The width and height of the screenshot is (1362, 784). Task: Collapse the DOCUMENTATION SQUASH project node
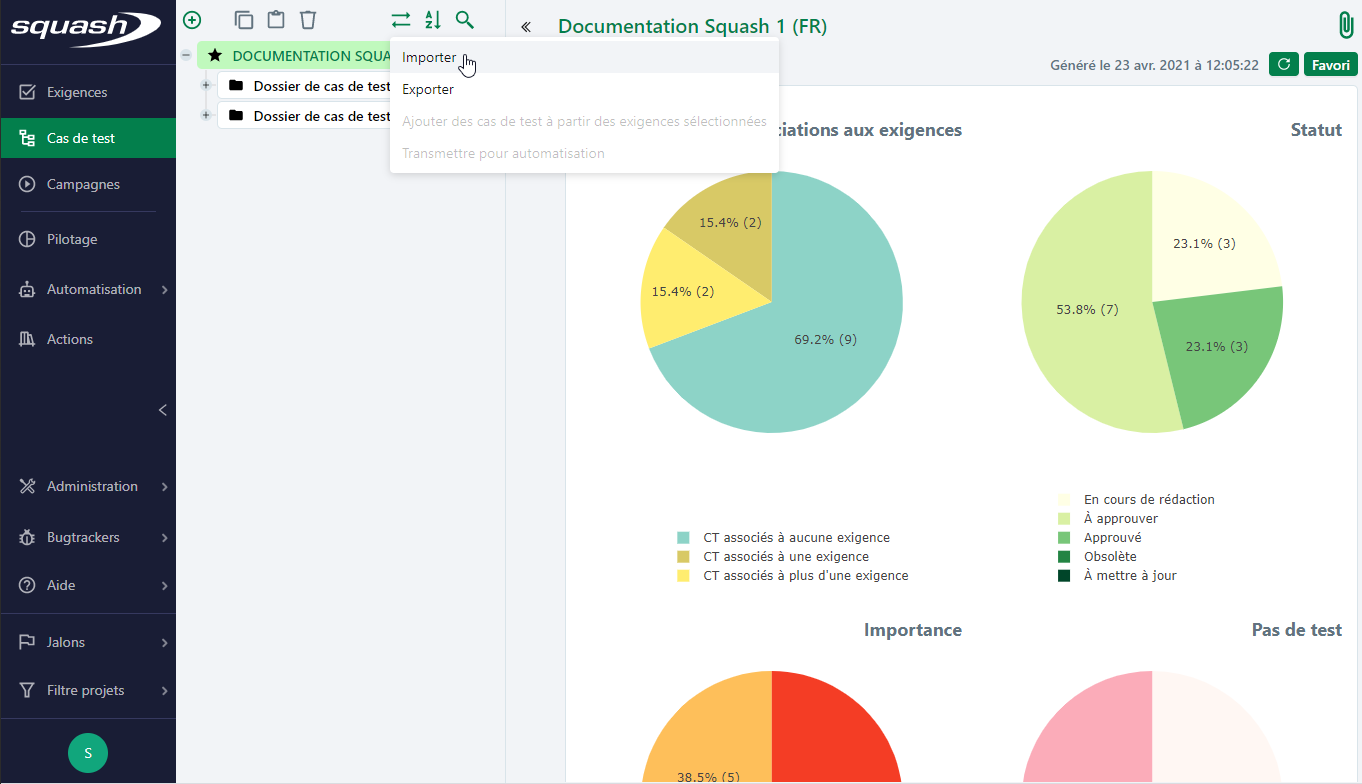point(186,56)
